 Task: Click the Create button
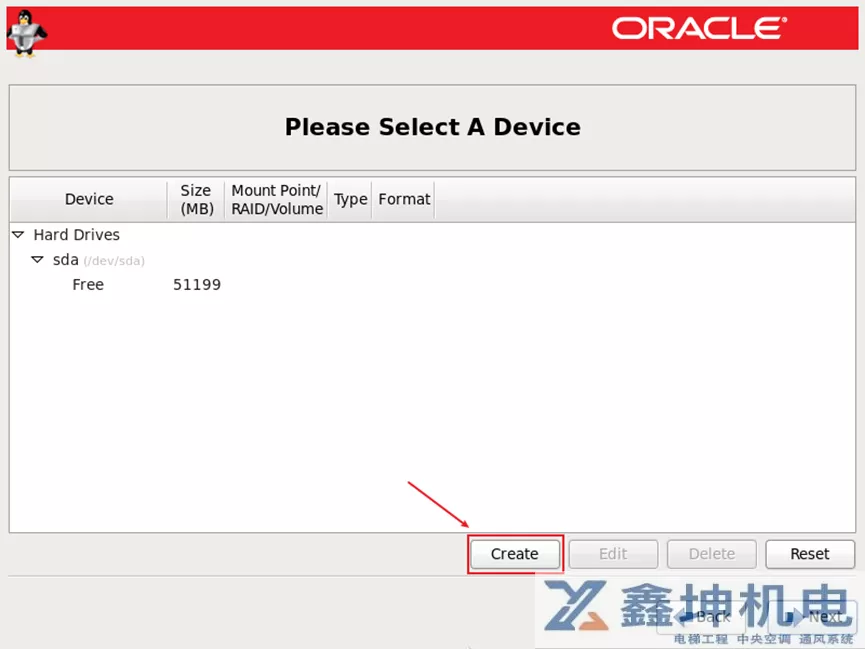(515, 554)
